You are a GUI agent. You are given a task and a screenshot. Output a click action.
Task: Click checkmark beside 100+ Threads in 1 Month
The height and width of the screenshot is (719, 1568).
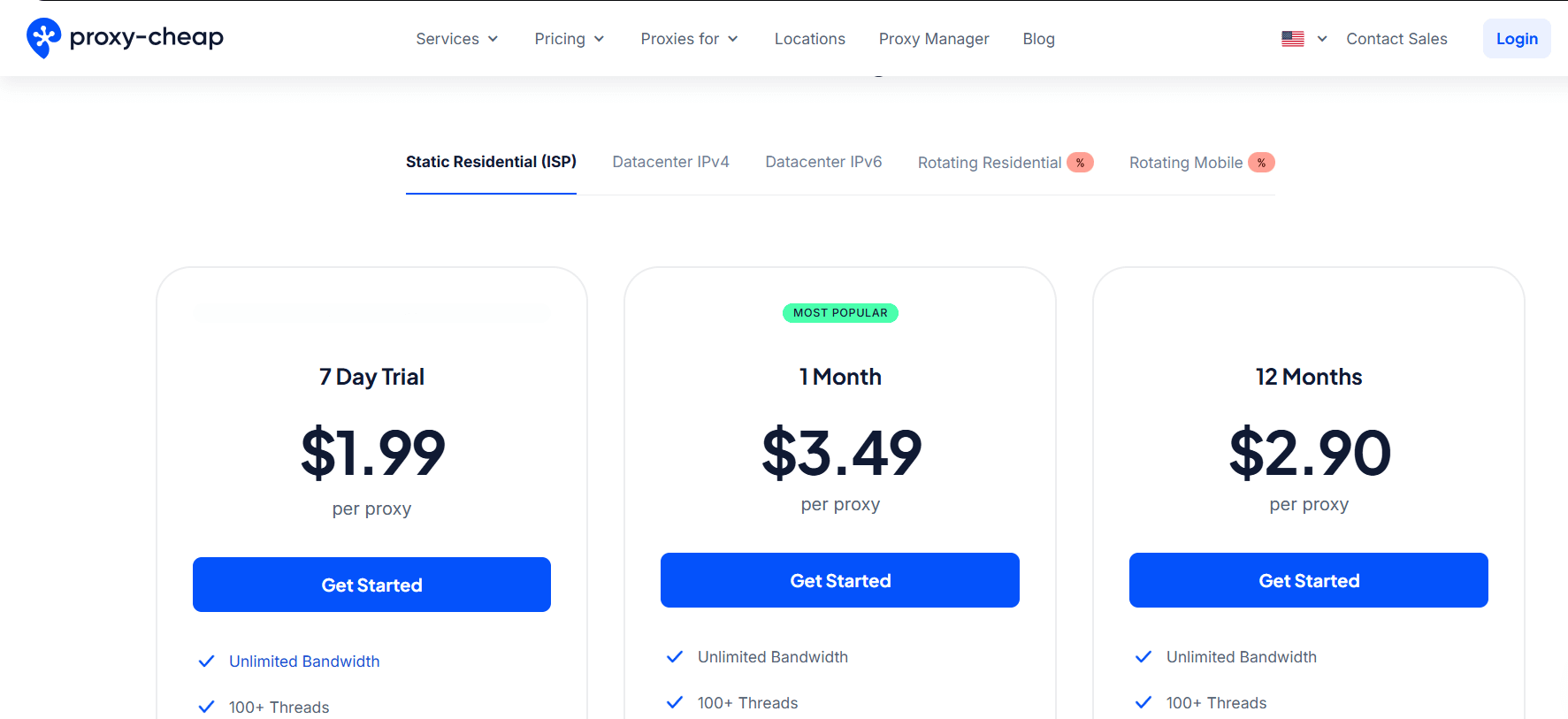point(675,702)
